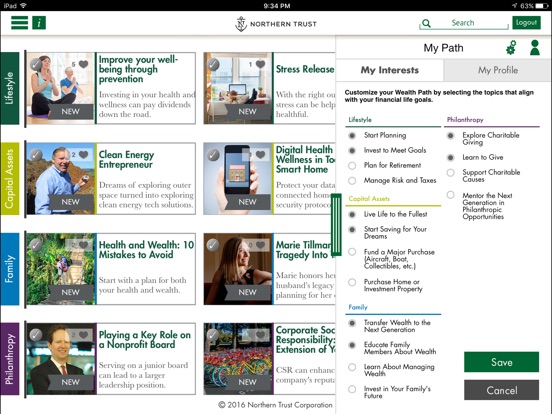This screenshot has height=414, width=552.
Task: Open smartphone home image thumbnail
Action: coord(238,178)
